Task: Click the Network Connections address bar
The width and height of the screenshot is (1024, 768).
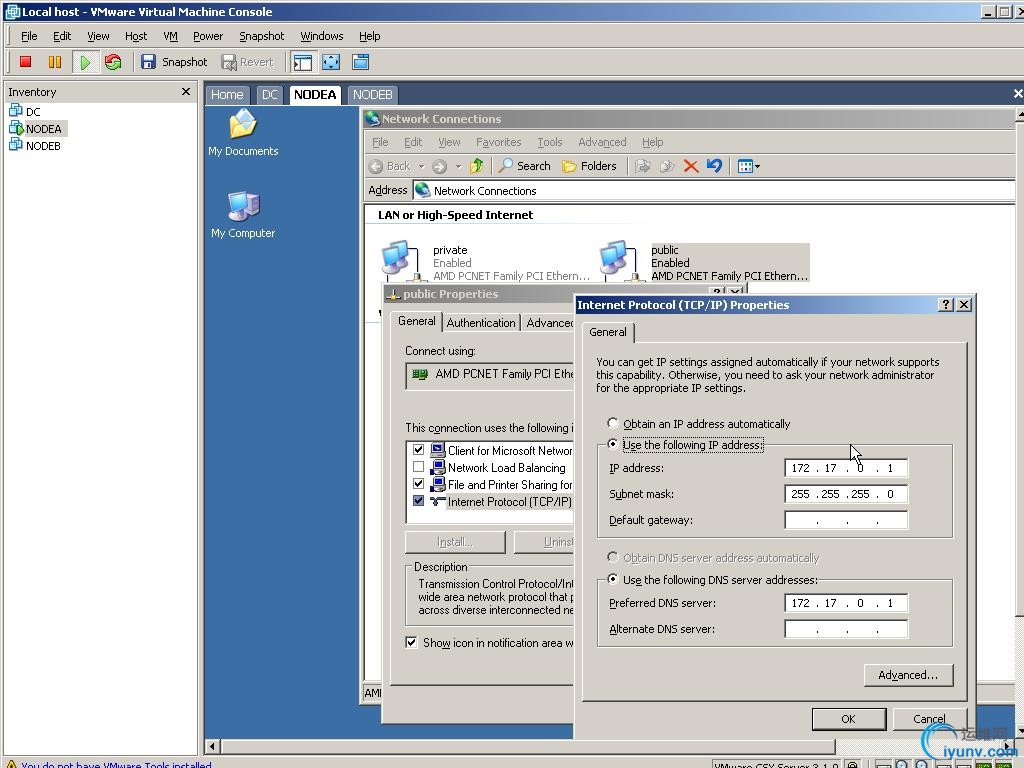Action: (x=714, y=191)
